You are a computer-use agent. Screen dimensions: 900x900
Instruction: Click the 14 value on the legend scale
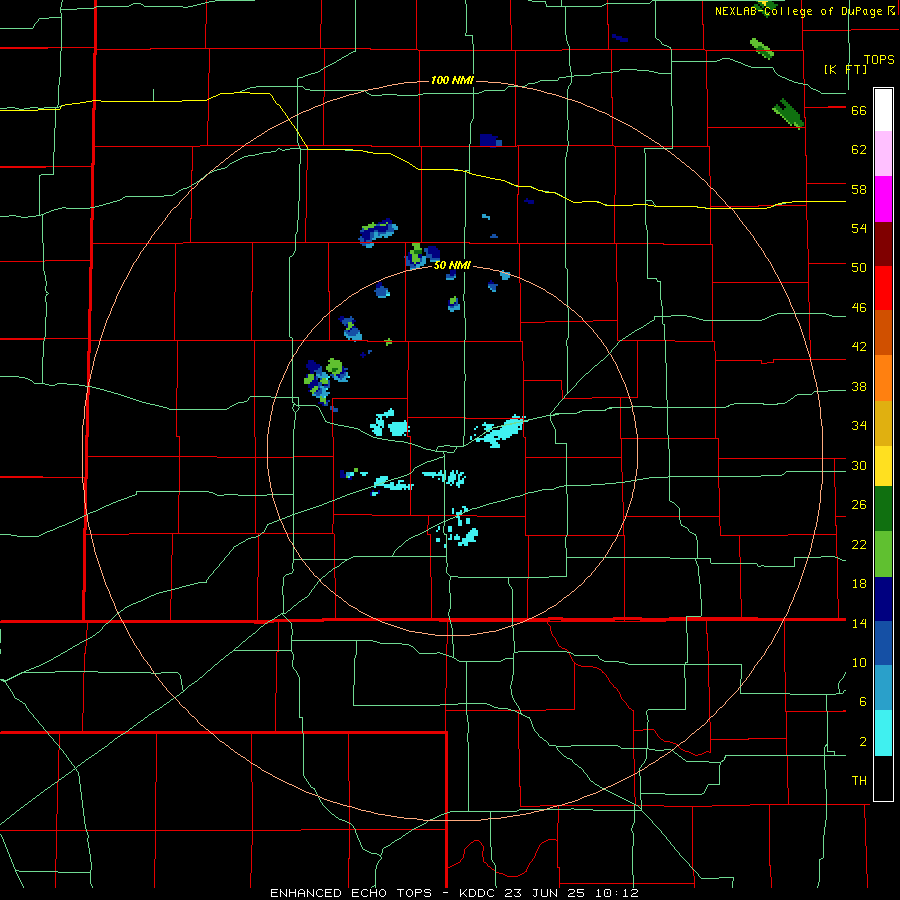[x=859, y=623]
